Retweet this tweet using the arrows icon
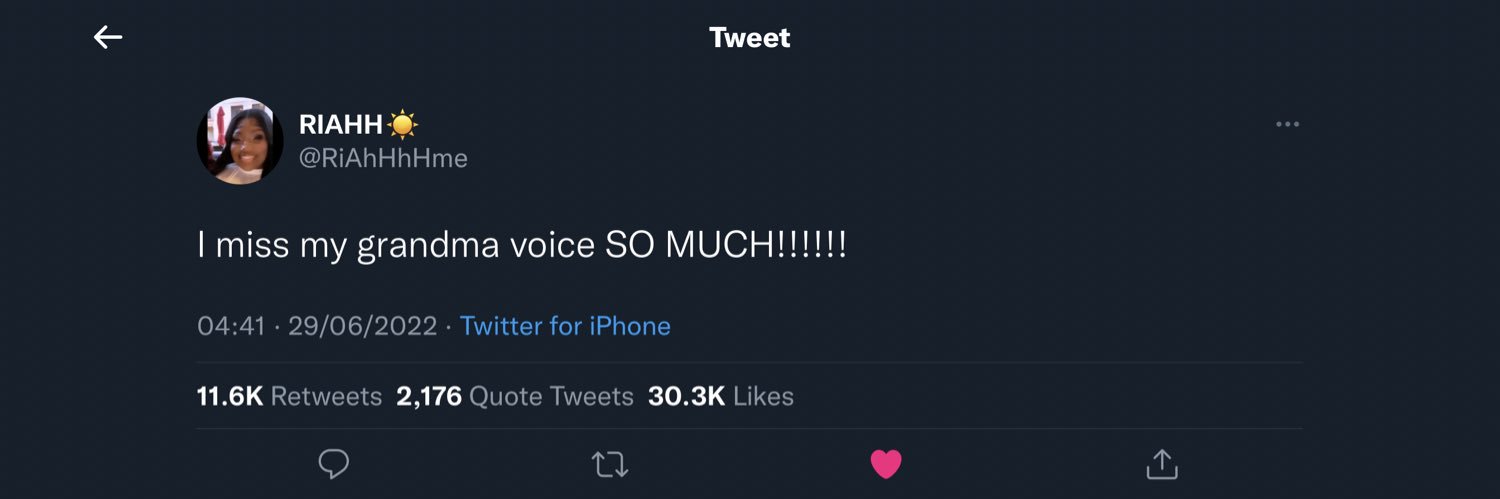The height and width of the screenshot is (499, 1500). coord(609,464)
